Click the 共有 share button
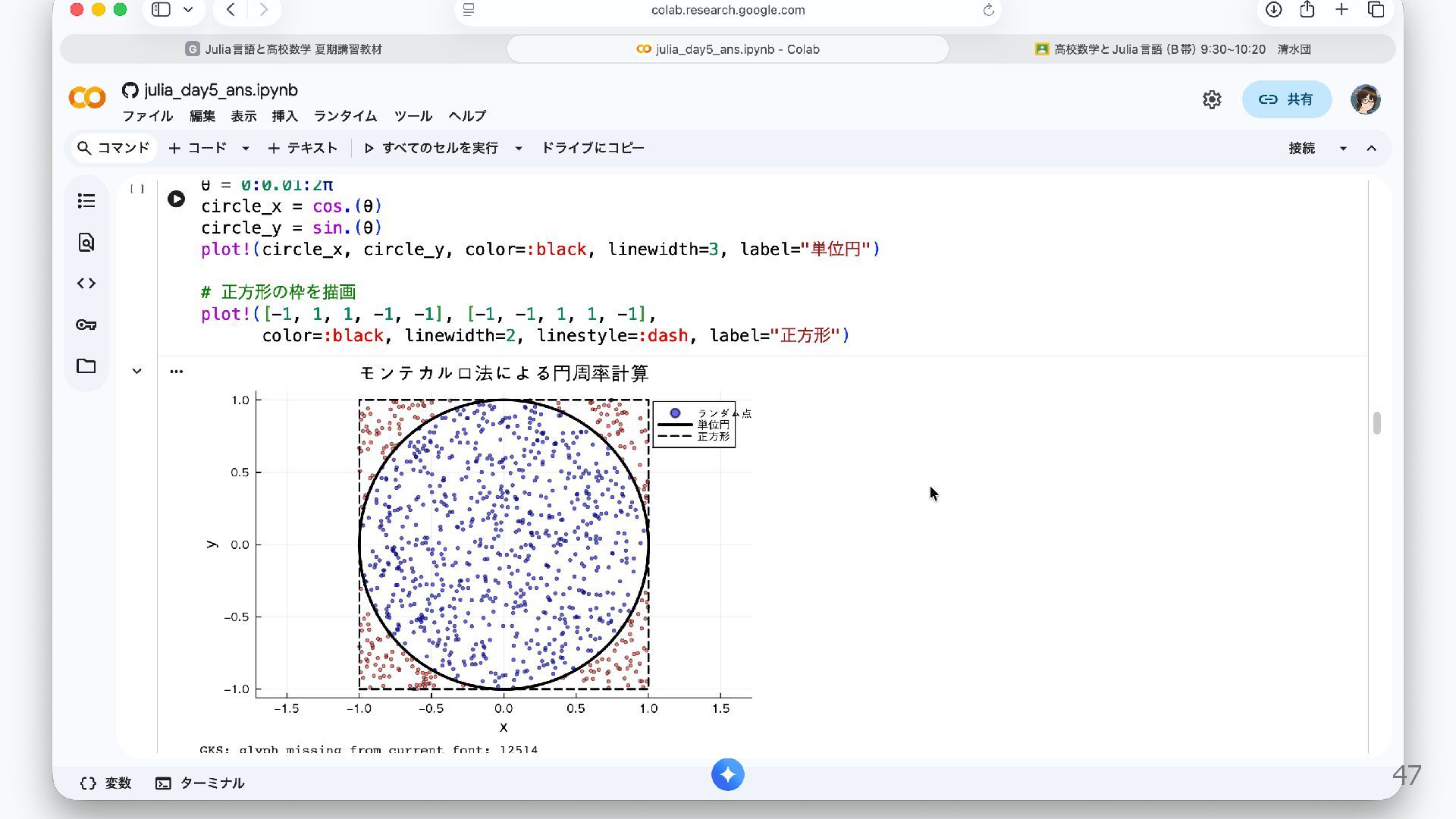This screenshot has width=1456, height=819. point(1286,99)
